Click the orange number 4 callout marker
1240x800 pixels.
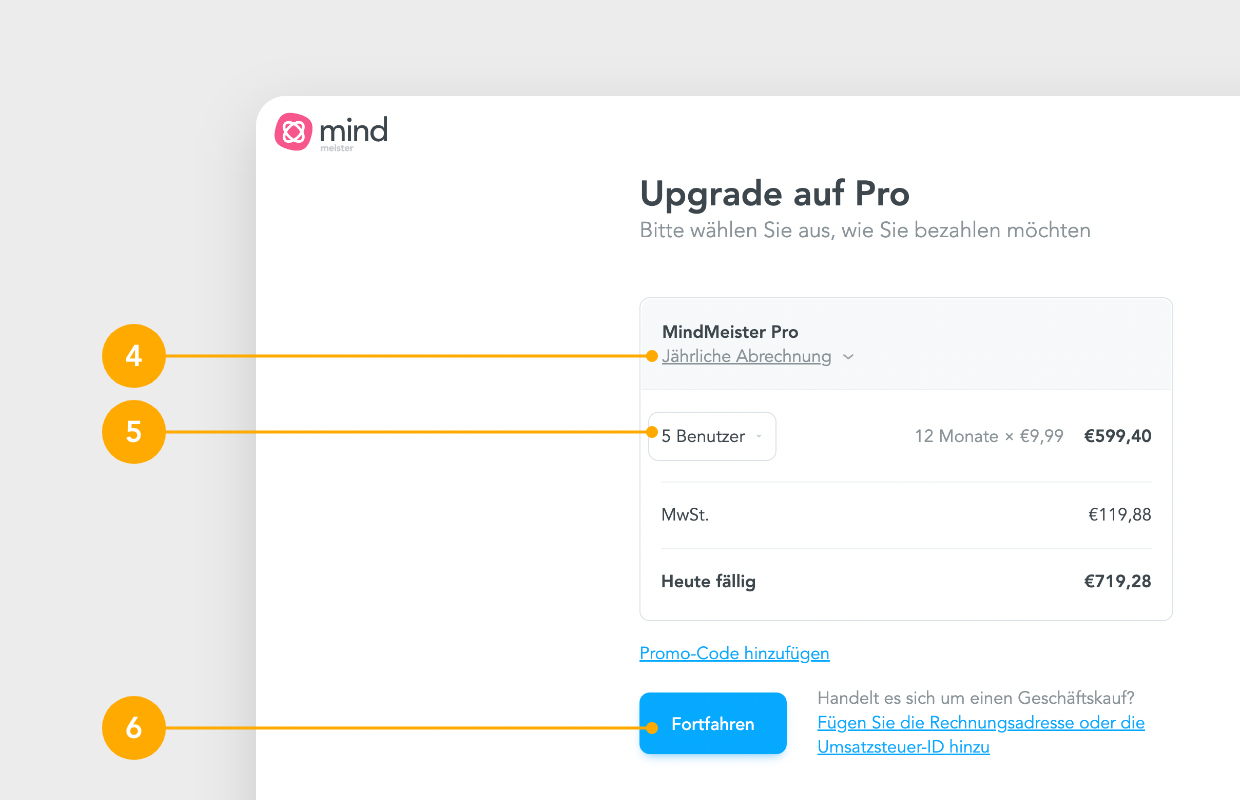[134, 356]
